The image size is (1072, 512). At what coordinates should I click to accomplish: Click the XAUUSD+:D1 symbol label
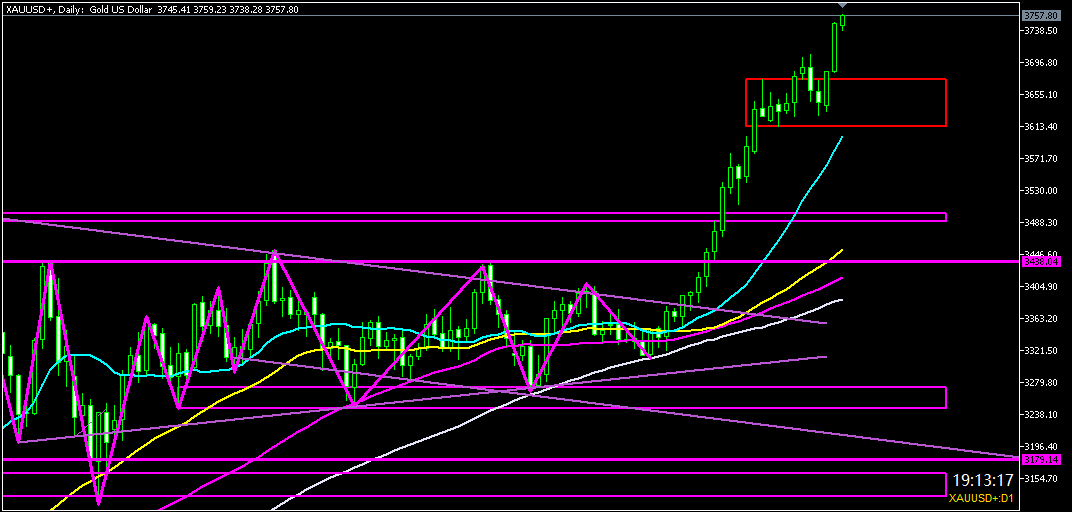pyautogui.click(x=982, y=498)
